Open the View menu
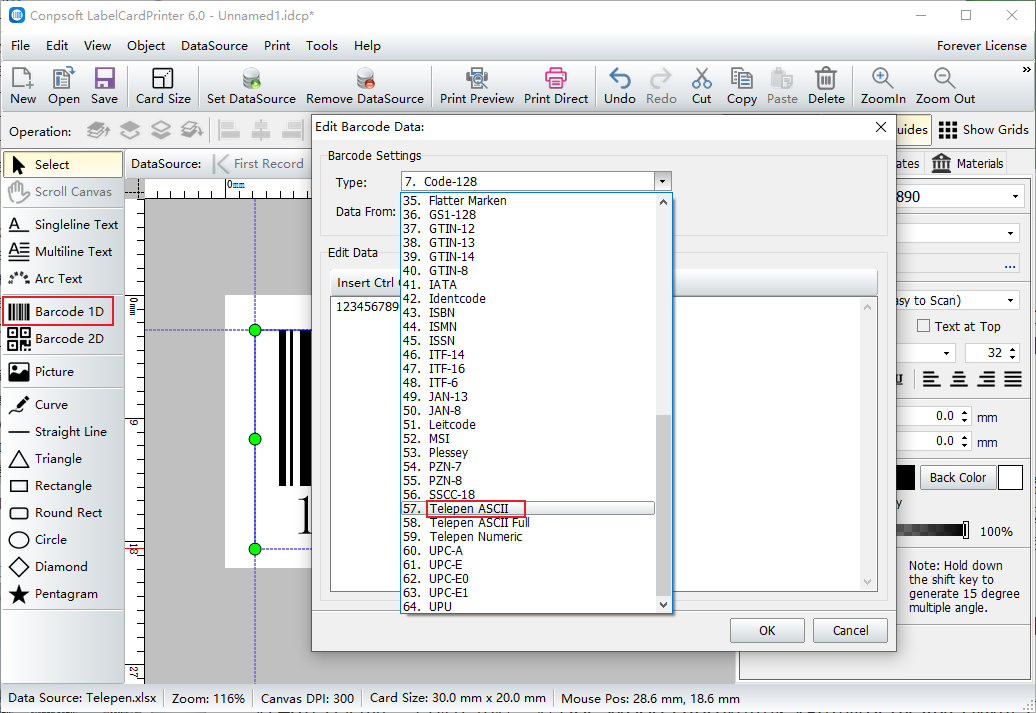 point(97,46)
